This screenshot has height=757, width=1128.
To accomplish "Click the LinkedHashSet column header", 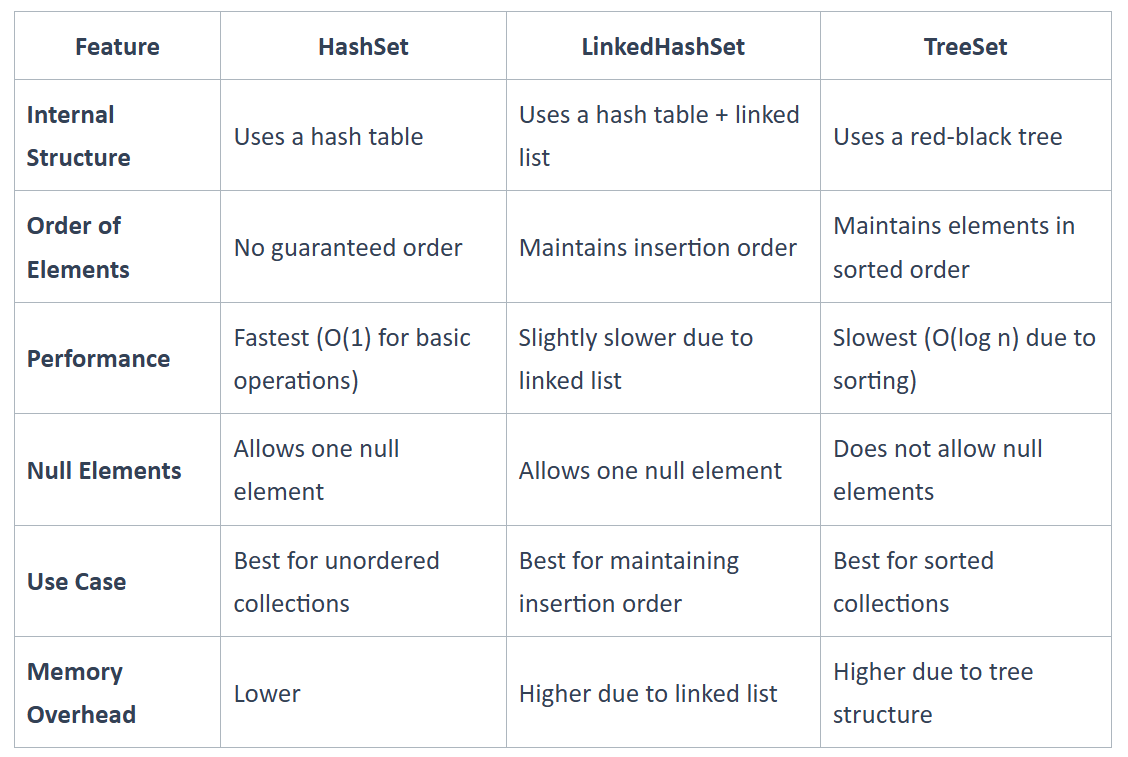I will 663,47.
